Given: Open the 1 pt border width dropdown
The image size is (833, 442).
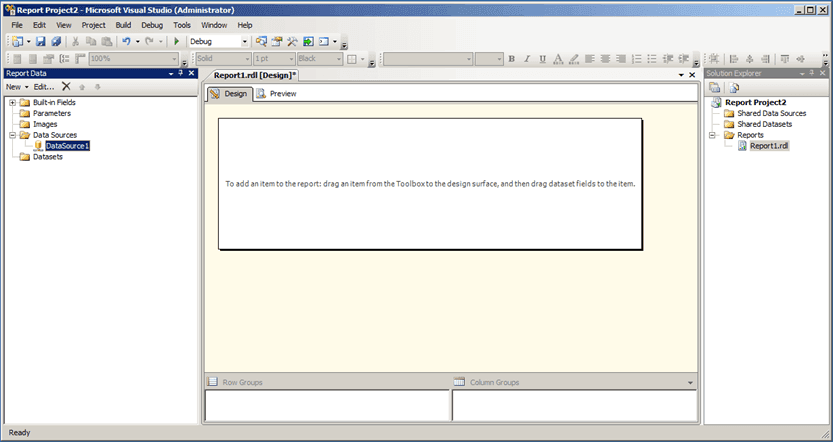Looking at the screenshot, I should [291, 59].
